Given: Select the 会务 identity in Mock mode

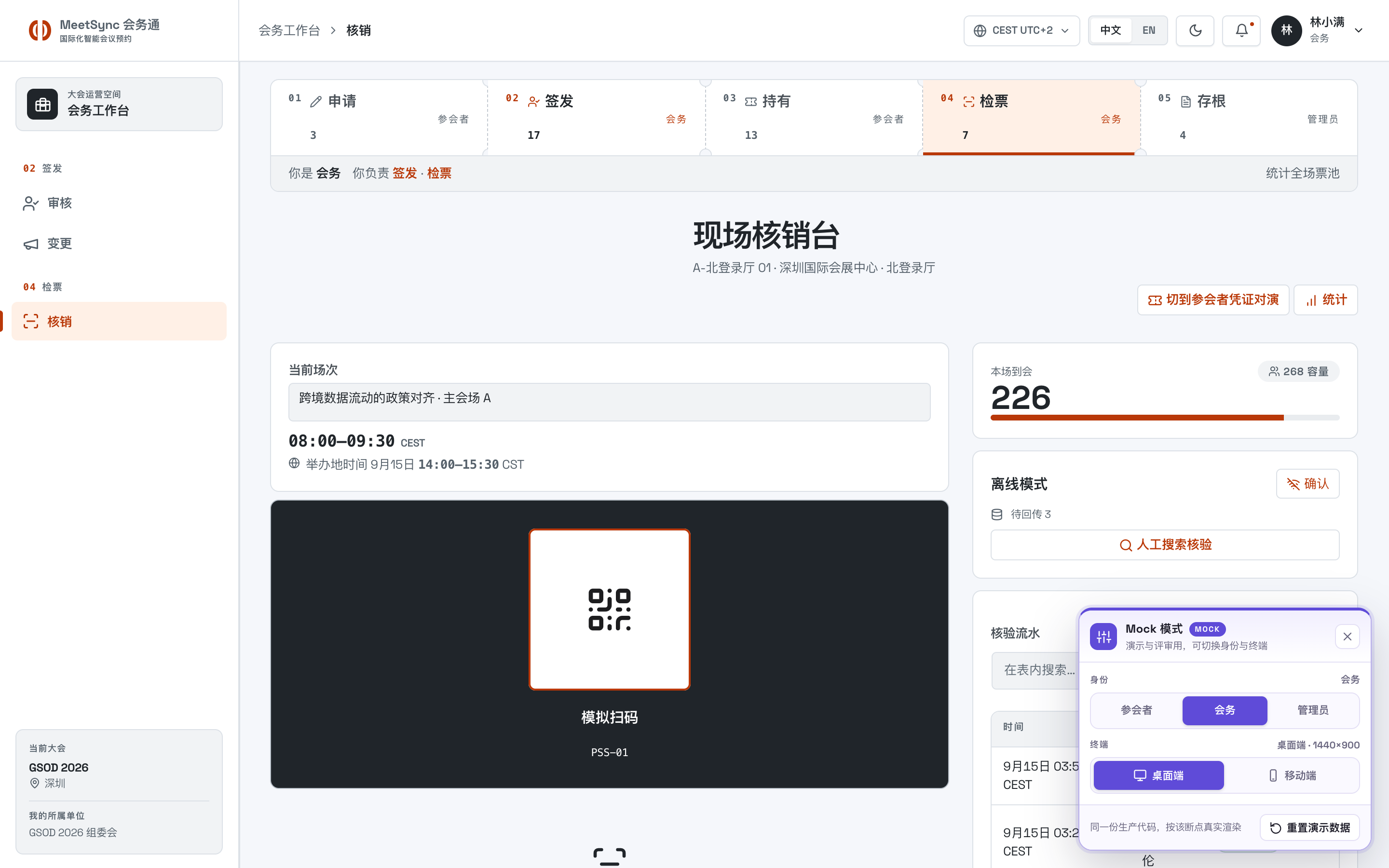Looking at the screenshot, I should pos(1224,710).
